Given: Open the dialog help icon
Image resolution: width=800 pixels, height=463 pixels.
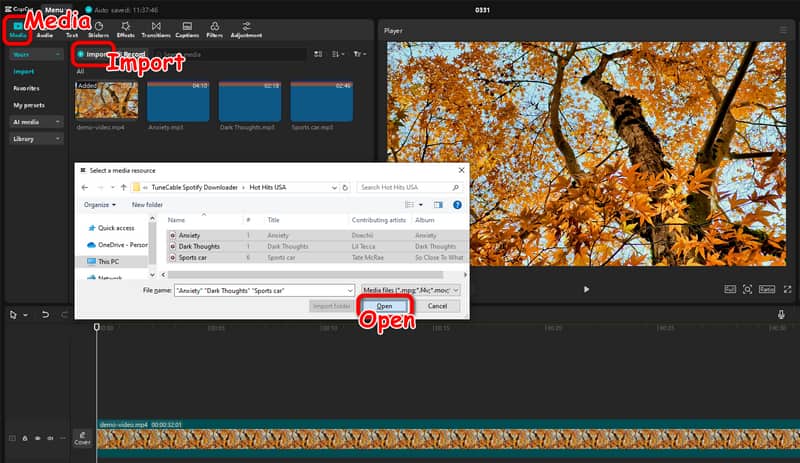Looking at the screenshot, I should (x=457, y=205).
